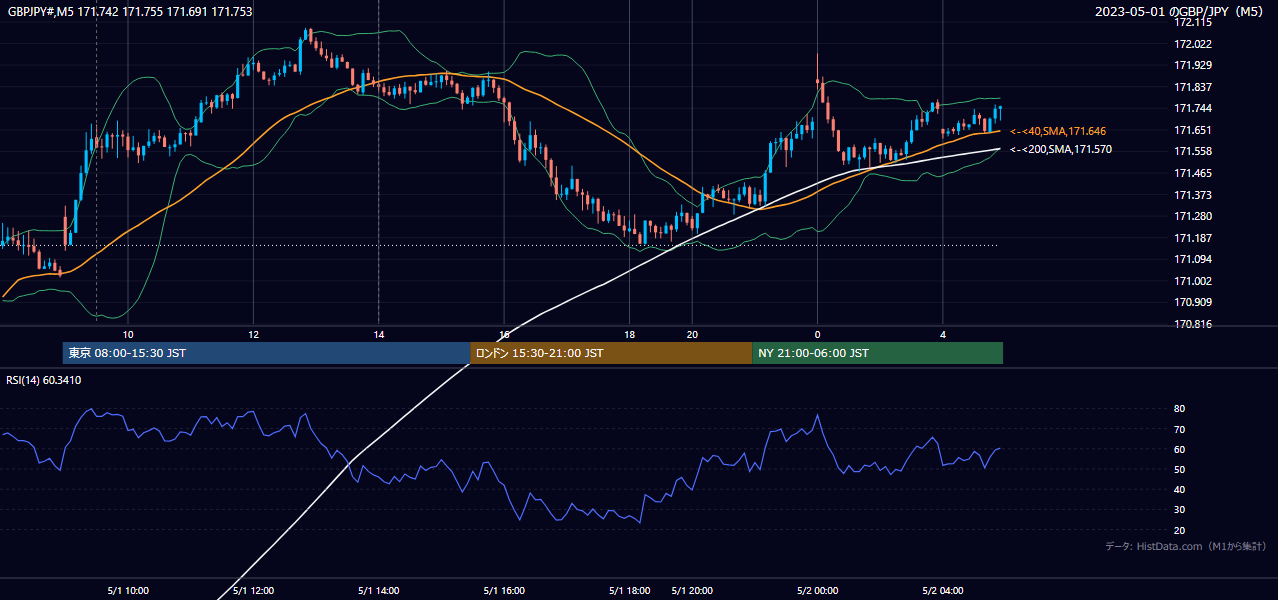Click the 5/1 16:00 time axis label
Screen dimensions: 1278x600
(x=503, y=590)
